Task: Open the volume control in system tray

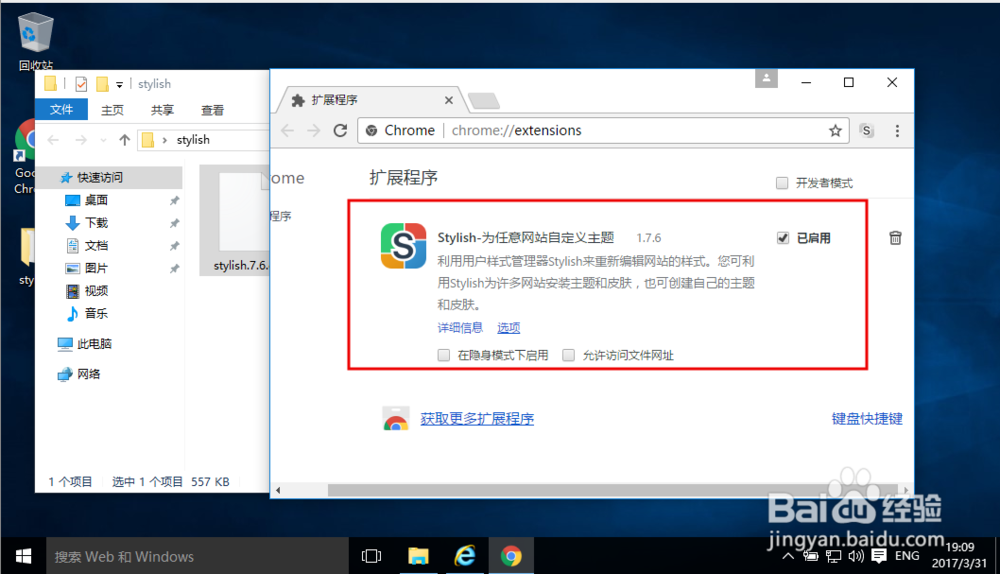Action: tap(856, 556)
